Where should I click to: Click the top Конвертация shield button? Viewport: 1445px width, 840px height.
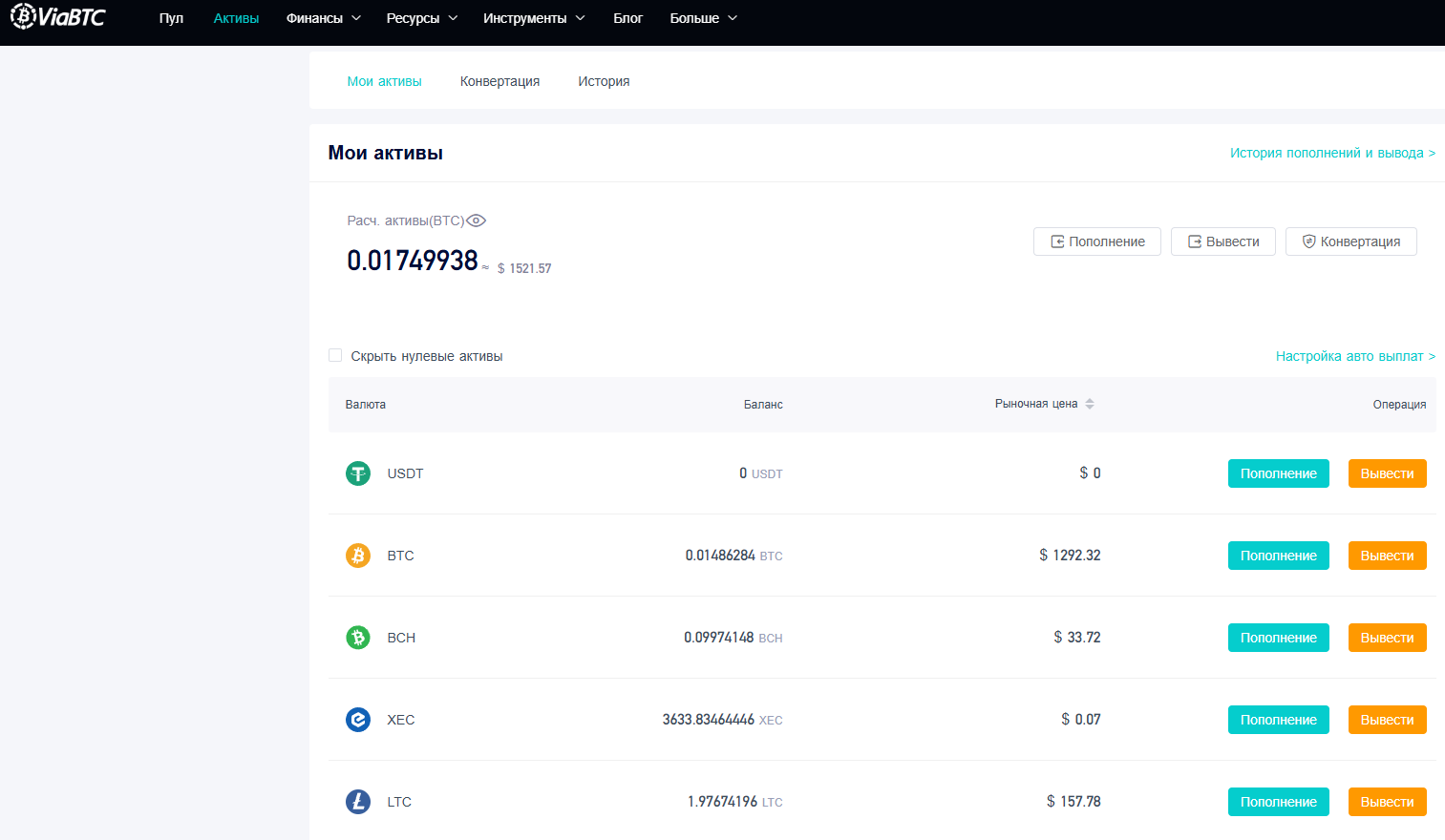tap(1351, 241)
